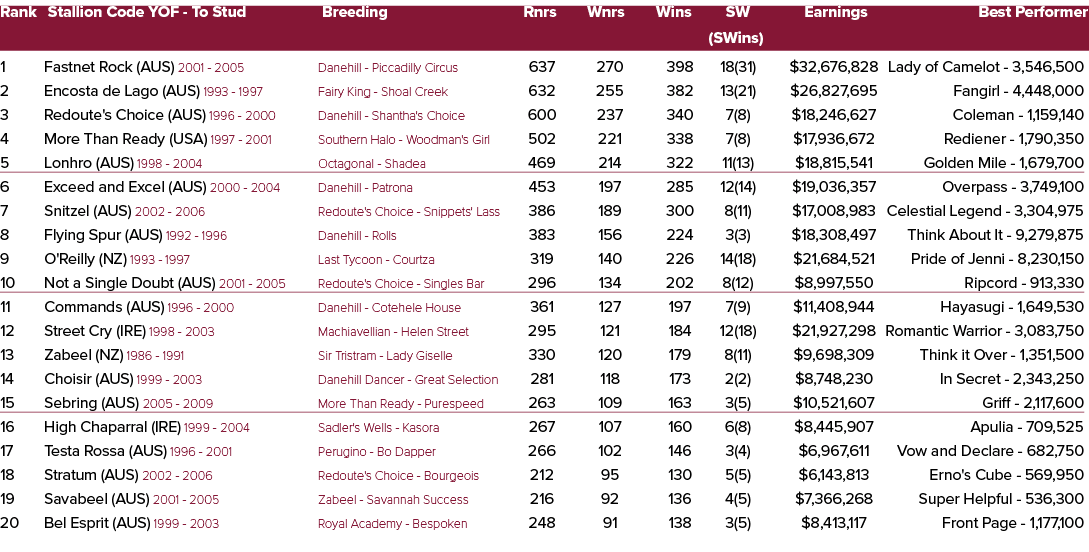The height and width of the screenshot is (552, 1089).
Task: Click best performer Front Page - 1,177,100
Action: 1013,523
